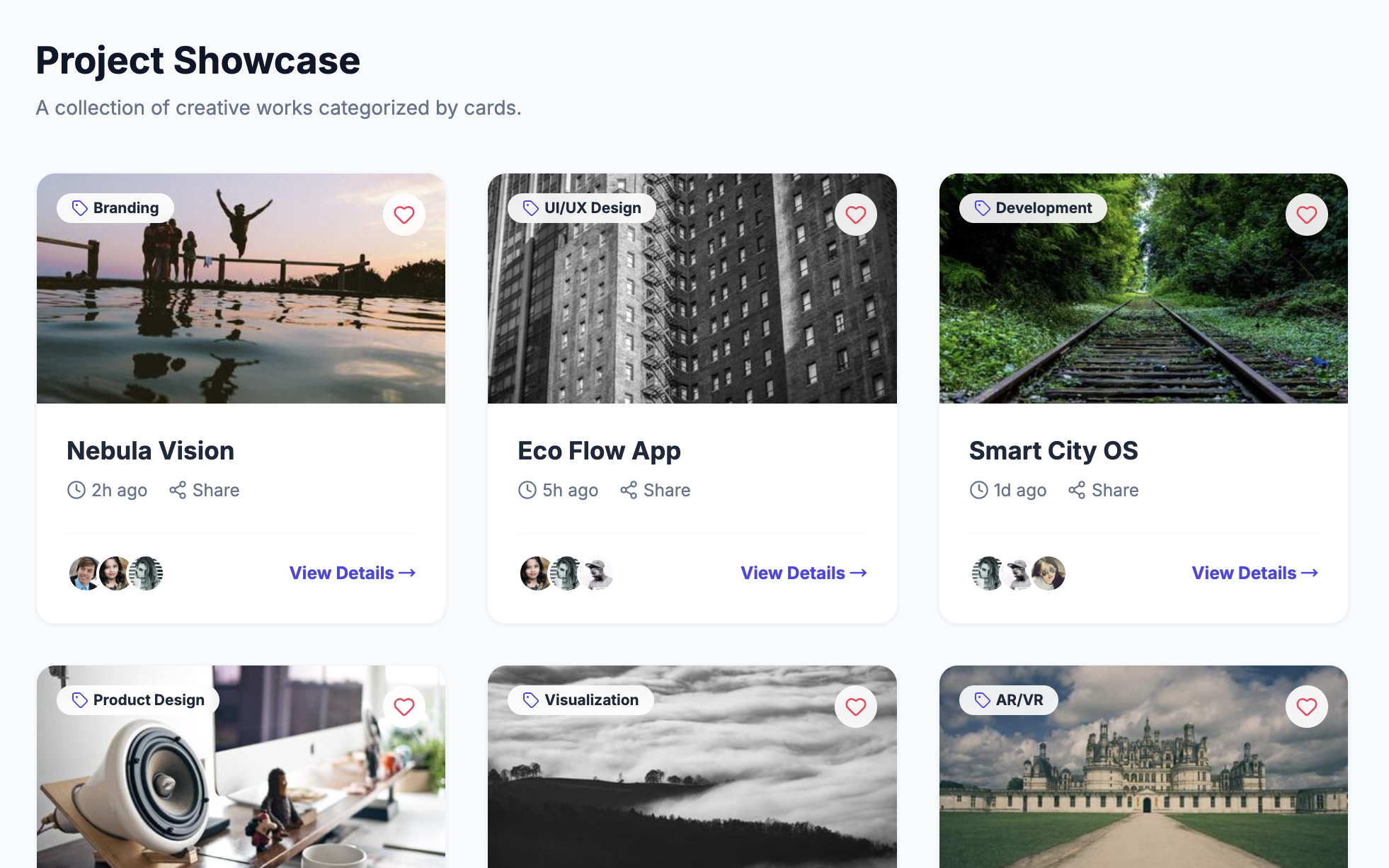Screen dimensions: 1389x868
Task: Select the Product Design category tag
Action: (138, 700)
